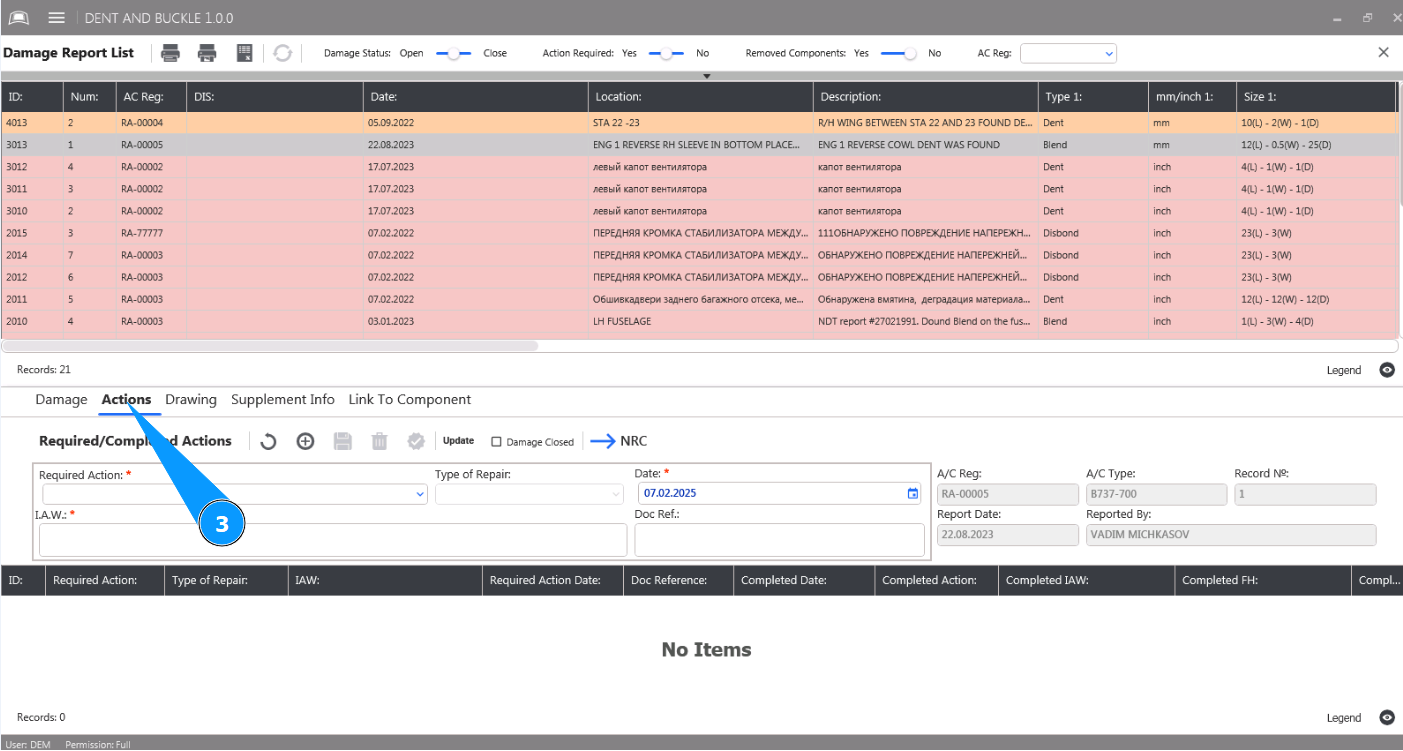
Task: Click the I.A.W. text input field
Action: point(333,540)
